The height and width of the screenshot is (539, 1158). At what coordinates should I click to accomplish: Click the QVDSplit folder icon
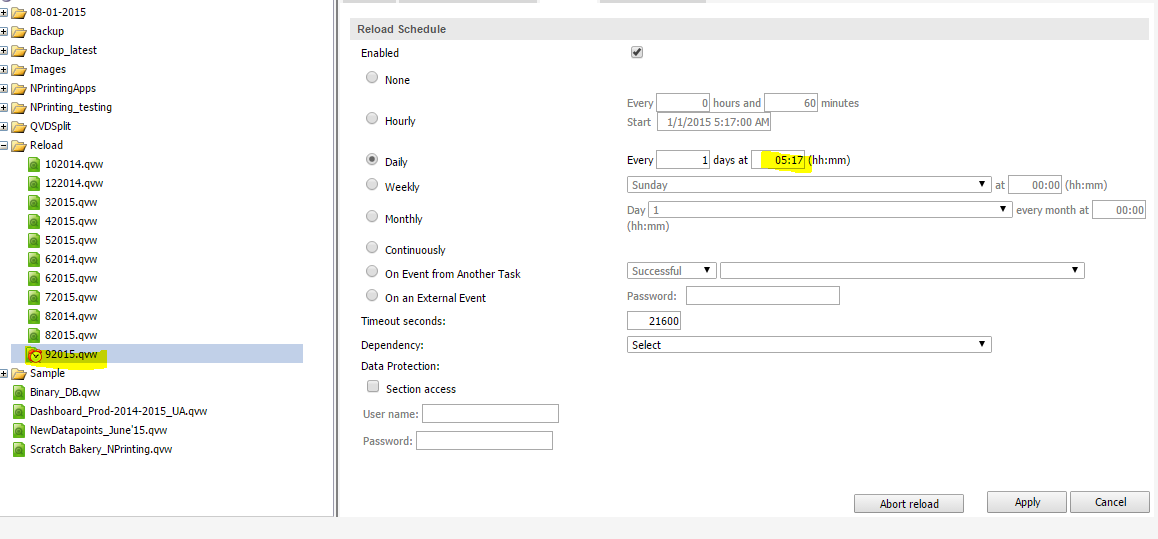pyautogui.click(x=18, y=126)
